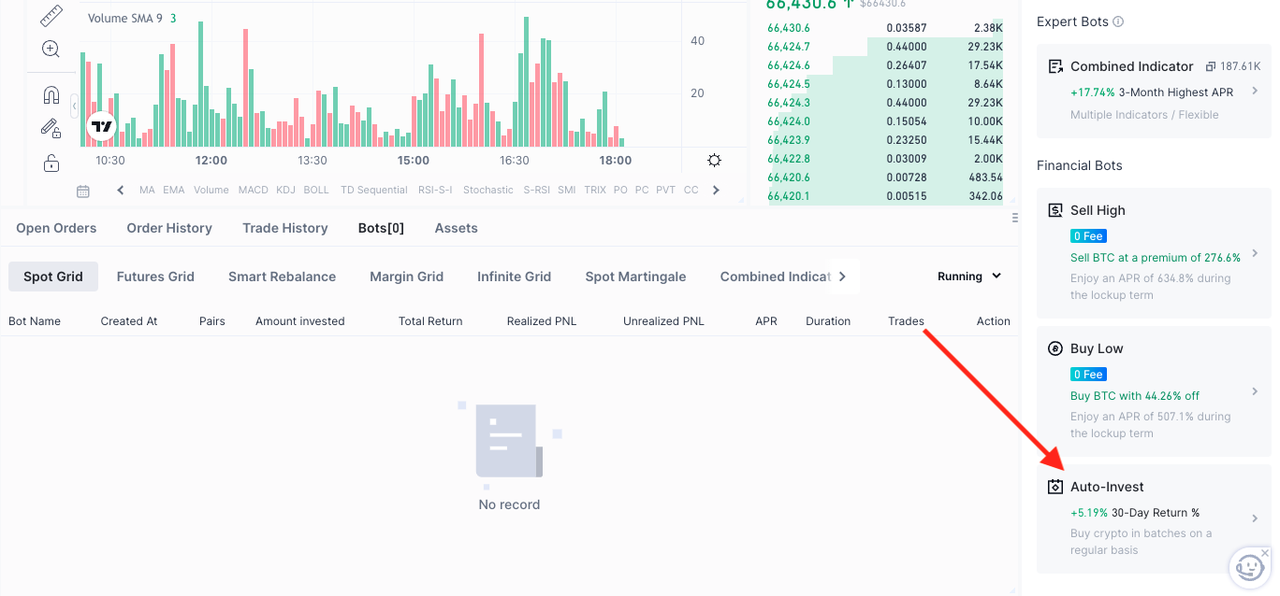Screen dimensions: 1280x596
Task: Open chart settings gear icon
Action: click(714, 160)
